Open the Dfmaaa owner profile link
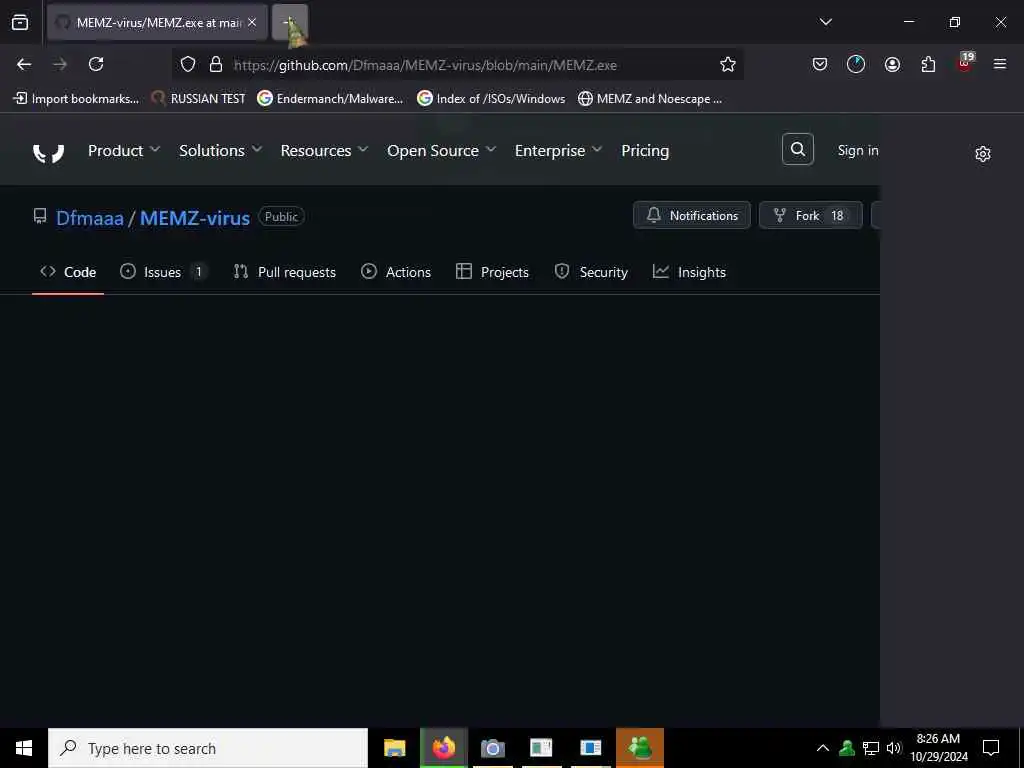The width and height of the screenshot is (1024, 768). tap(89, 217)
